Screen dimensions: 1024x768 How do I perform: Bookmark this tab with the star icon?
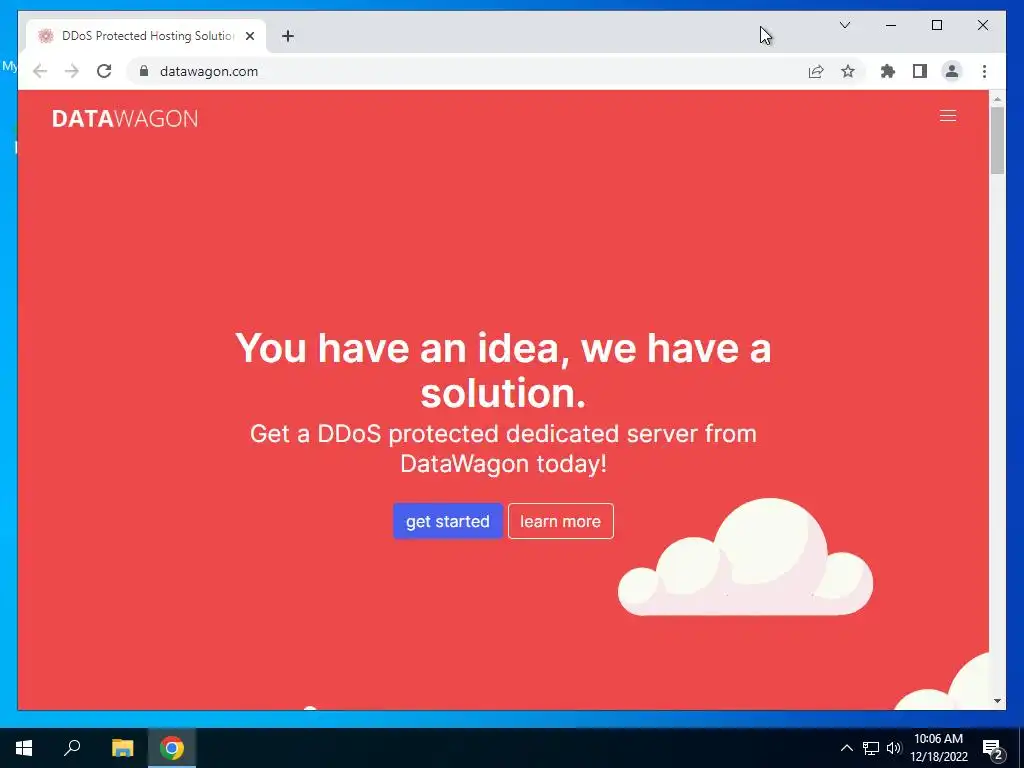848,71
